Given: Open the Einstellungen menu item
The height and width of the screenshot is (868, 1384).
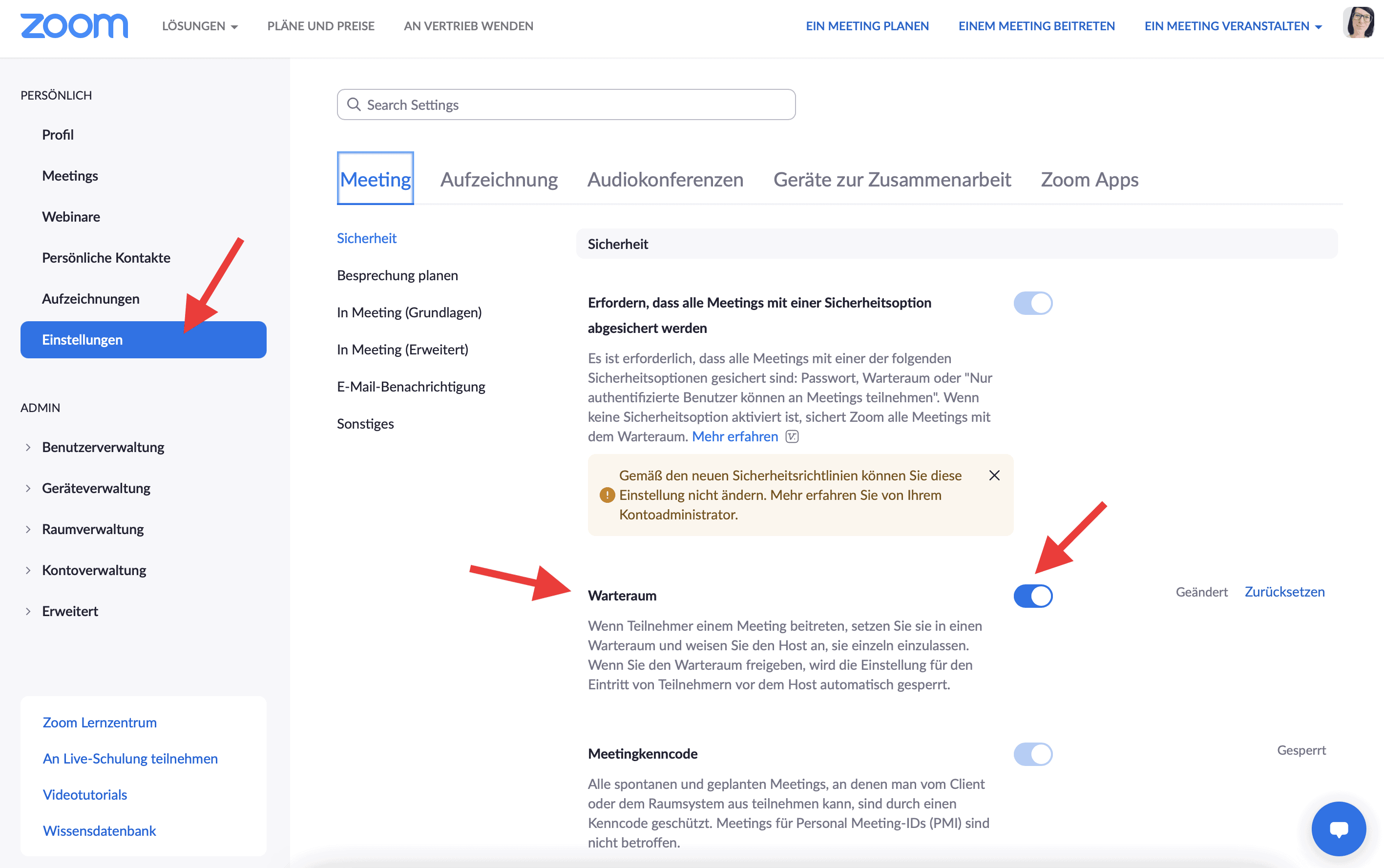Looking at the screenshot, I should point(82,339).
